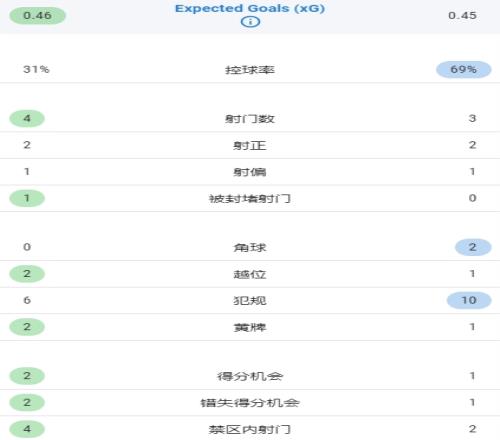Click away xG value 0.45

[x=462, y=15]
